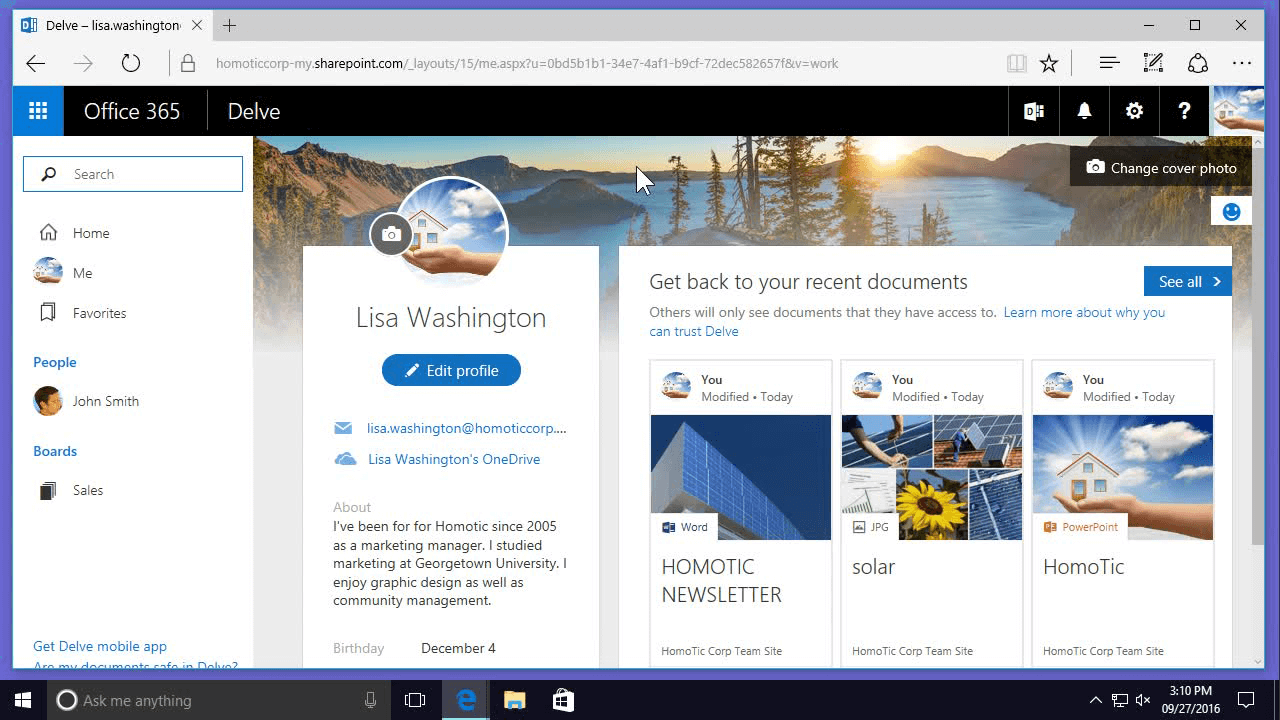
Task: Open the Delve app icon in the top bar
Action: [1033, 111]
